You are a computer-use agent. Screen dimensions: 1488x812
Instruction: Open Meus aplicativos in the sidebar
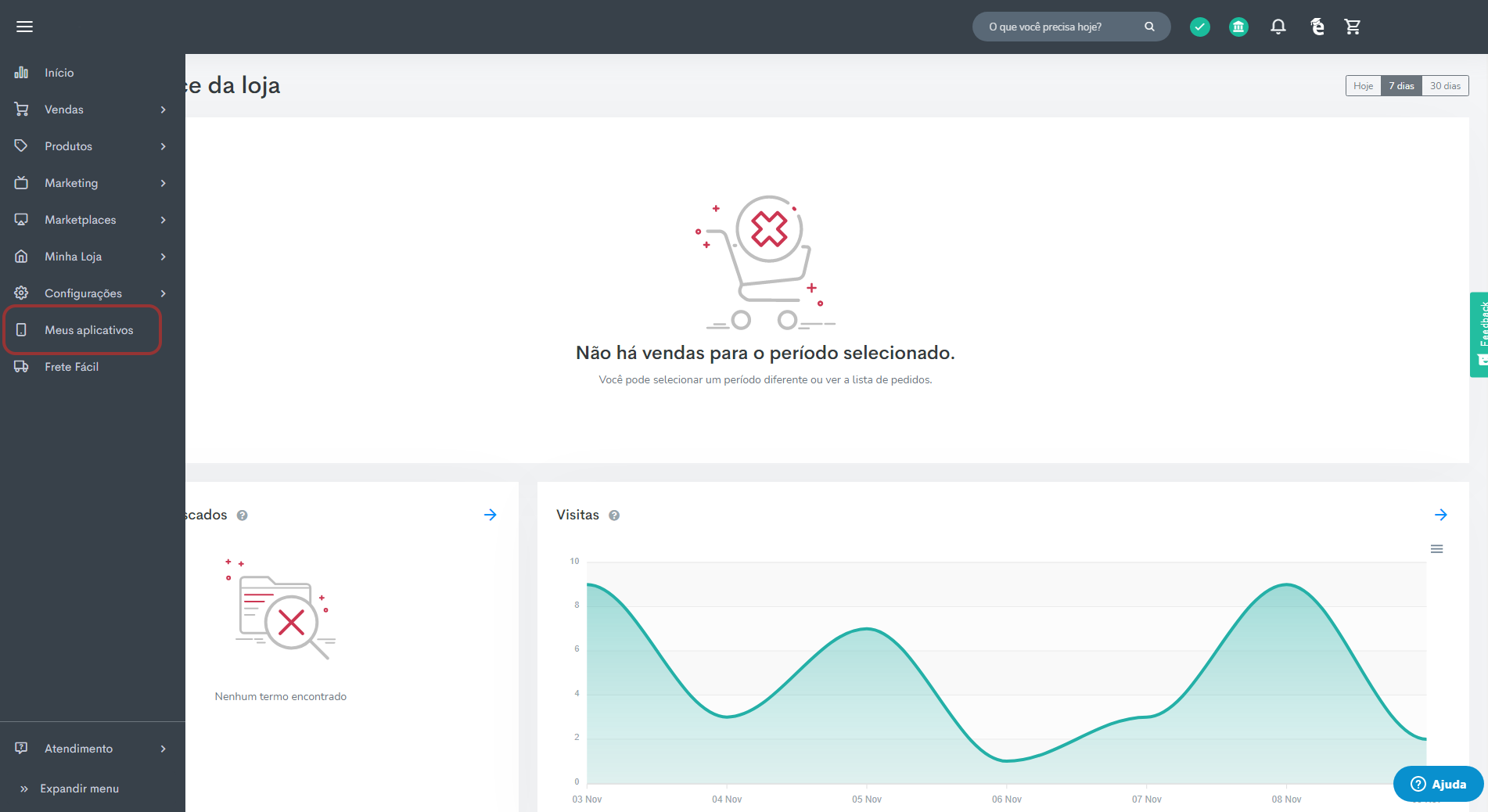click(x=88, y=330)
